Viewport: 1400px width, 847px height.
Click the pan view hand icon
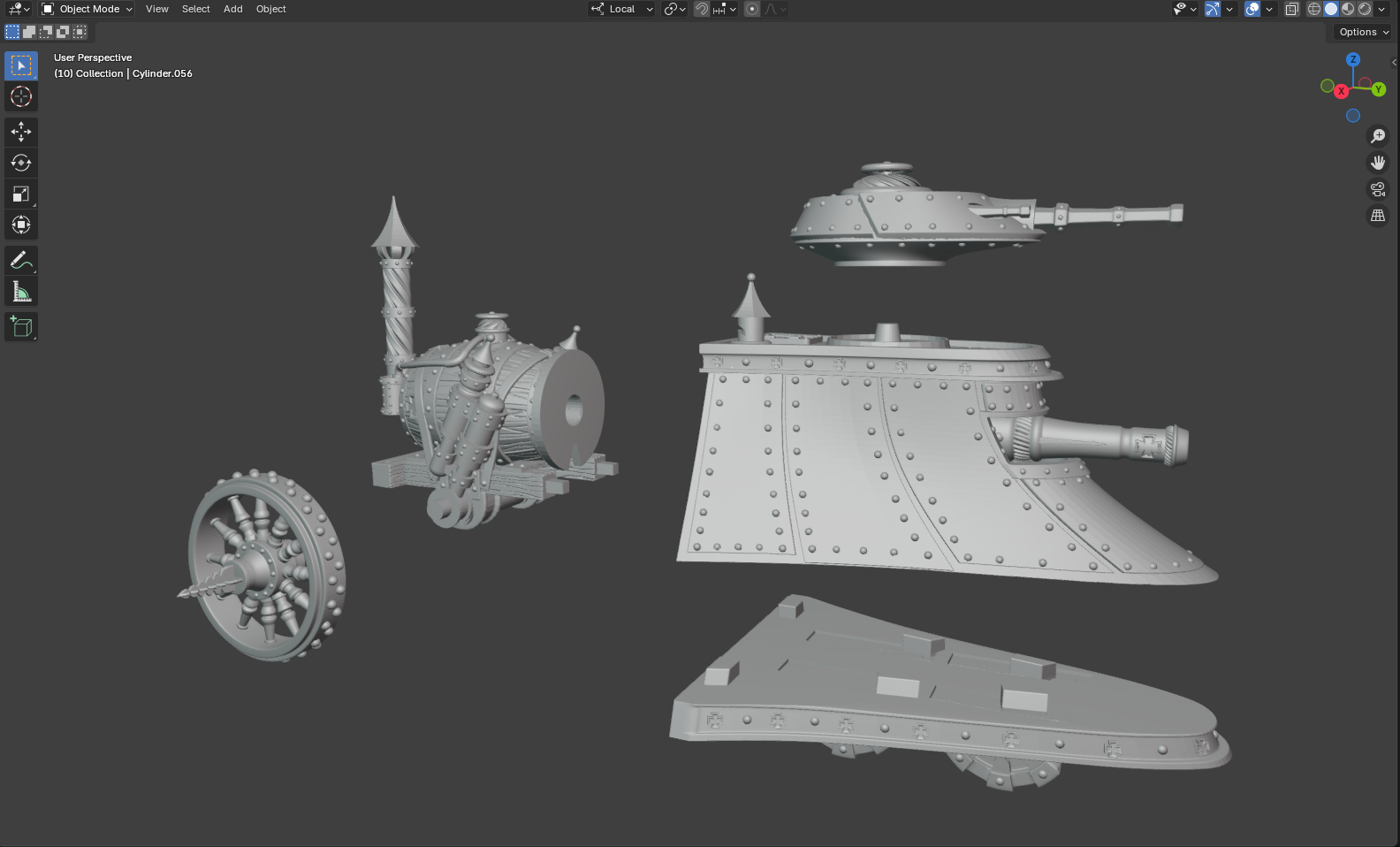pos(1378,163)
